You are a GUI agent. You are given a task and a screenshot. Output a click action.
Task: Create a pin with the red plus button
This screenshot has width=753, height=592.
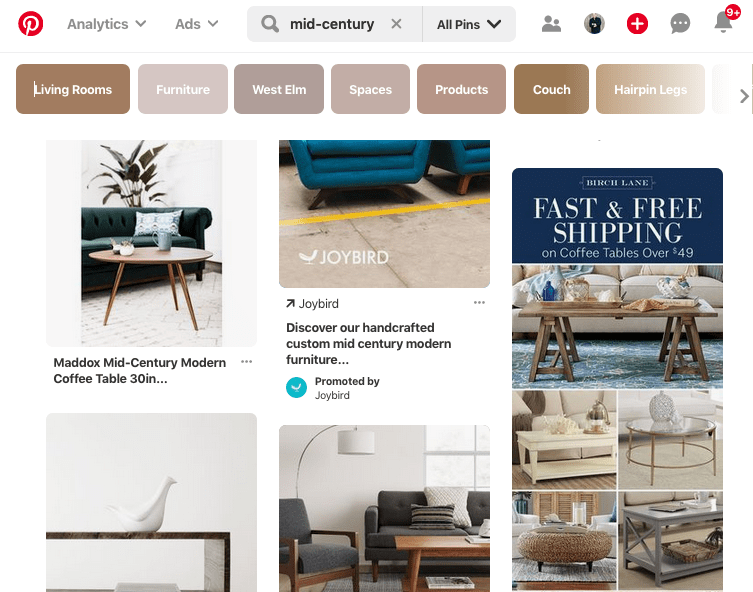[637, 24]
